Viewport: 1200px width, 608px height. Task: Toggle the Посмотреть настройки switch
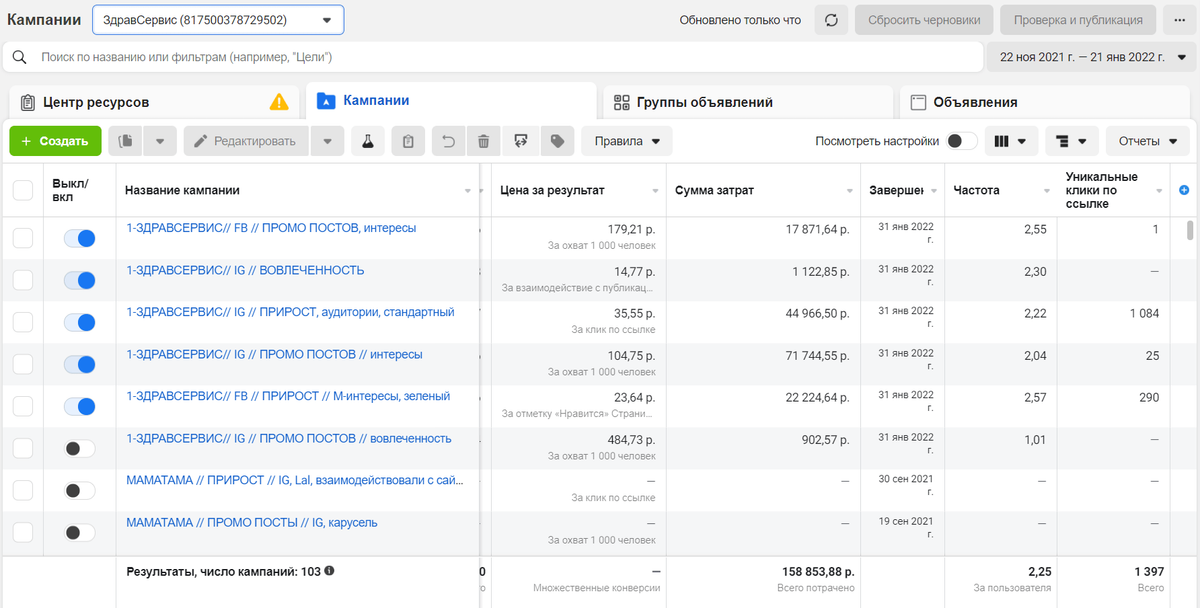(x=962, y=141)
